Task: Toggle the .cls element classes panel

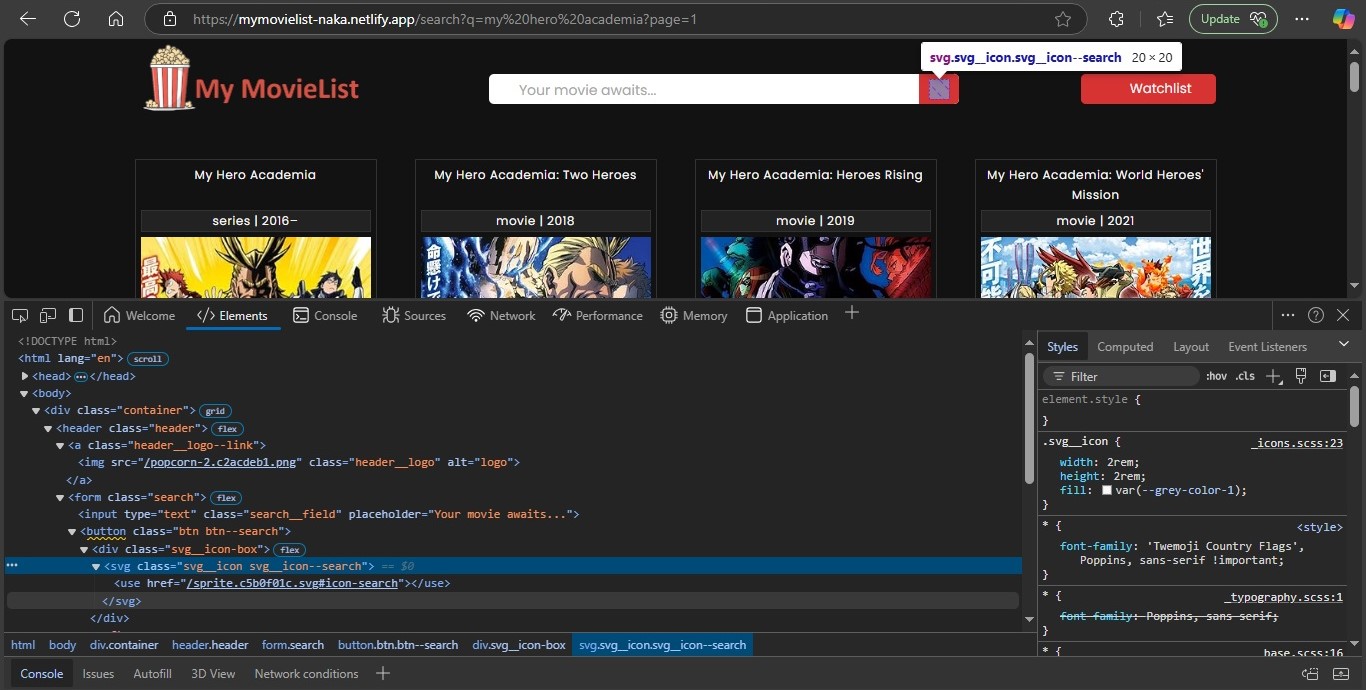Action: pos(1245,376)
